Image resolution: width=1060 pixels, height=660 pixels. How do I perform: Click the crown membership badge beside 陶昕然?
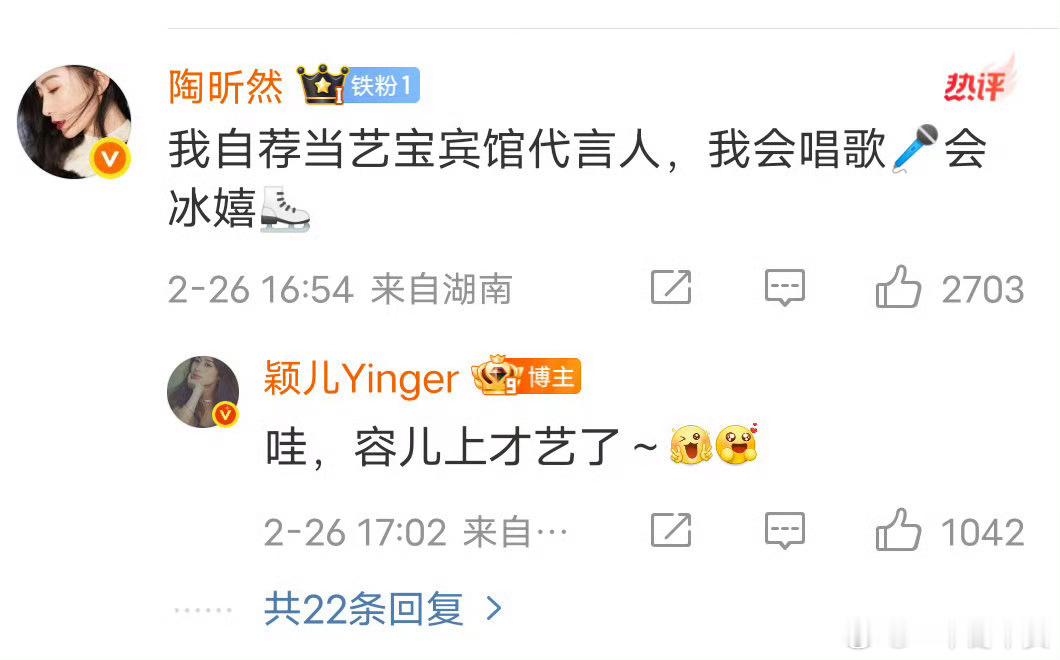click(322, 85)
